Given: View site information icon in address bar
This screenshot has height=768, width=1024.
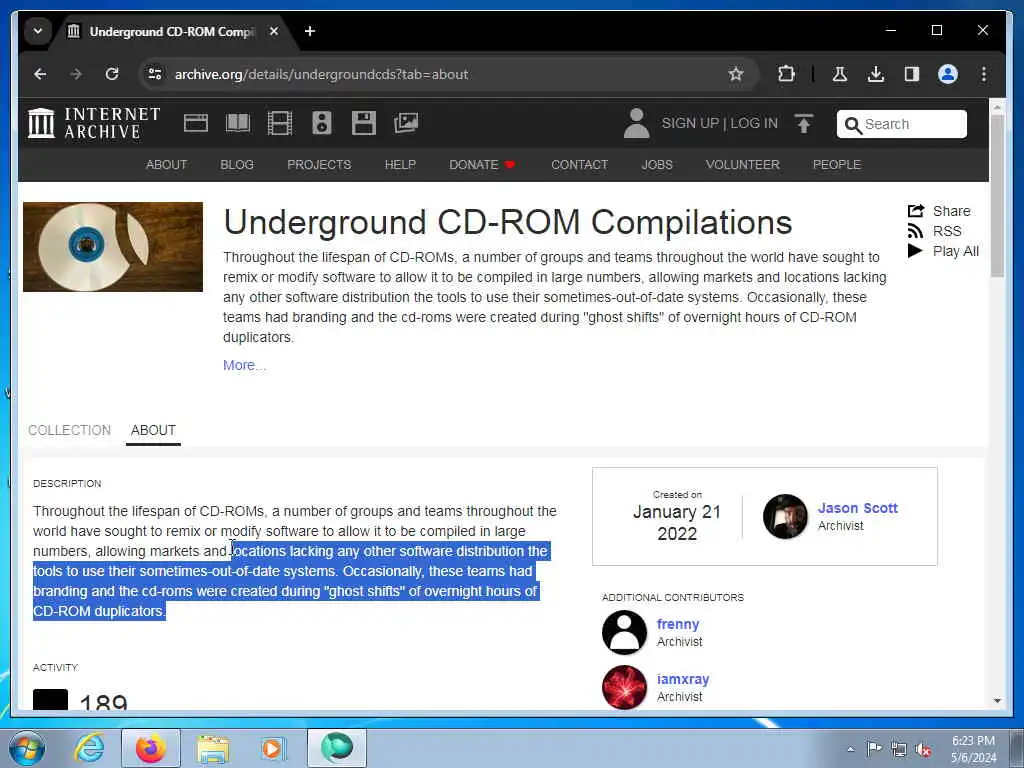Looking at the screenshot, I should coord(155,74).
